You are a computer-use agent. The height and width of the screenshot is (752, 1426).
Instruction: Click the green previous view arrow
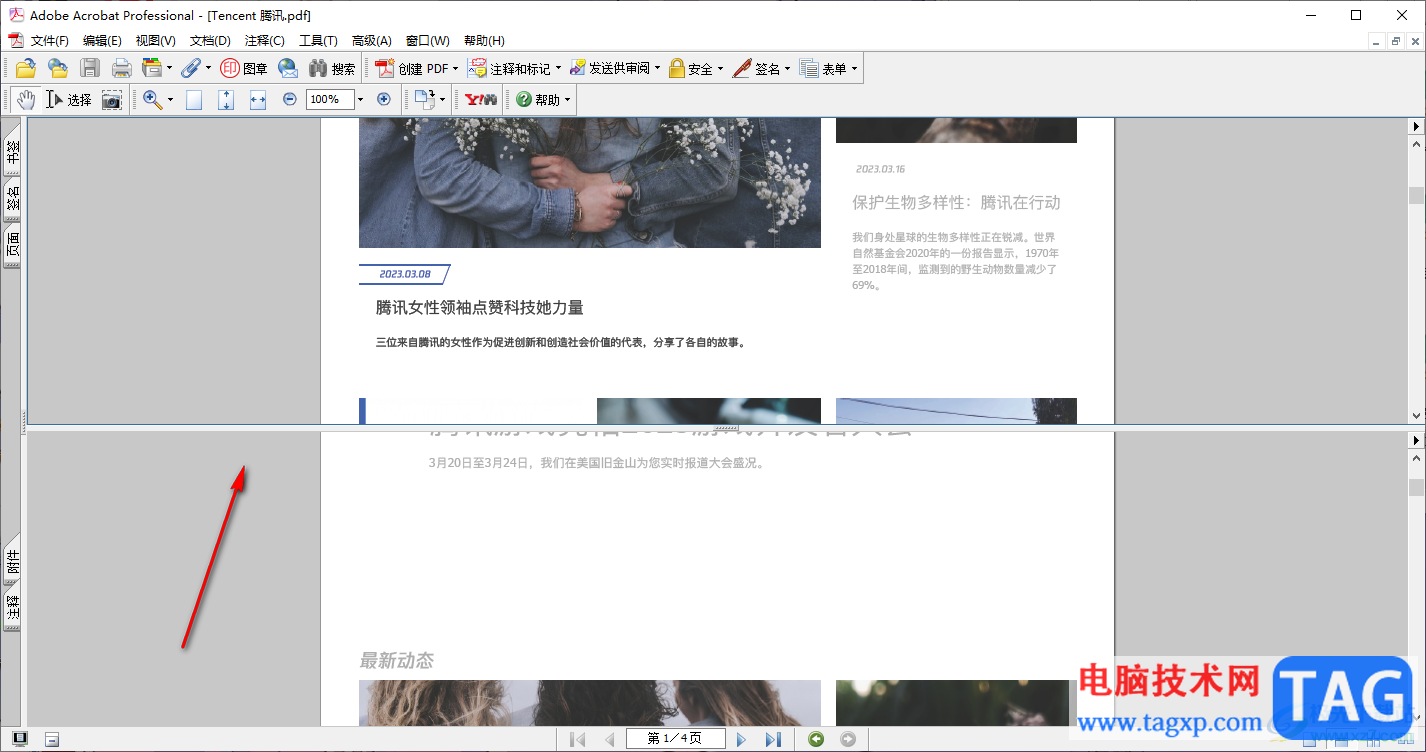(817, 739)
